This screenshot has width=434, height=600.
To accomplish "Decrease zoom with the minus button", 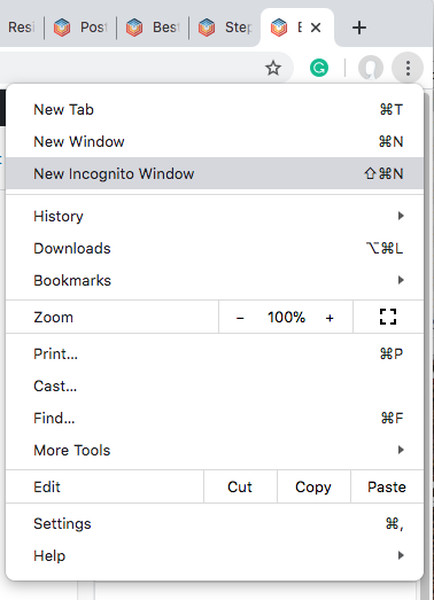I will (240, 318).
